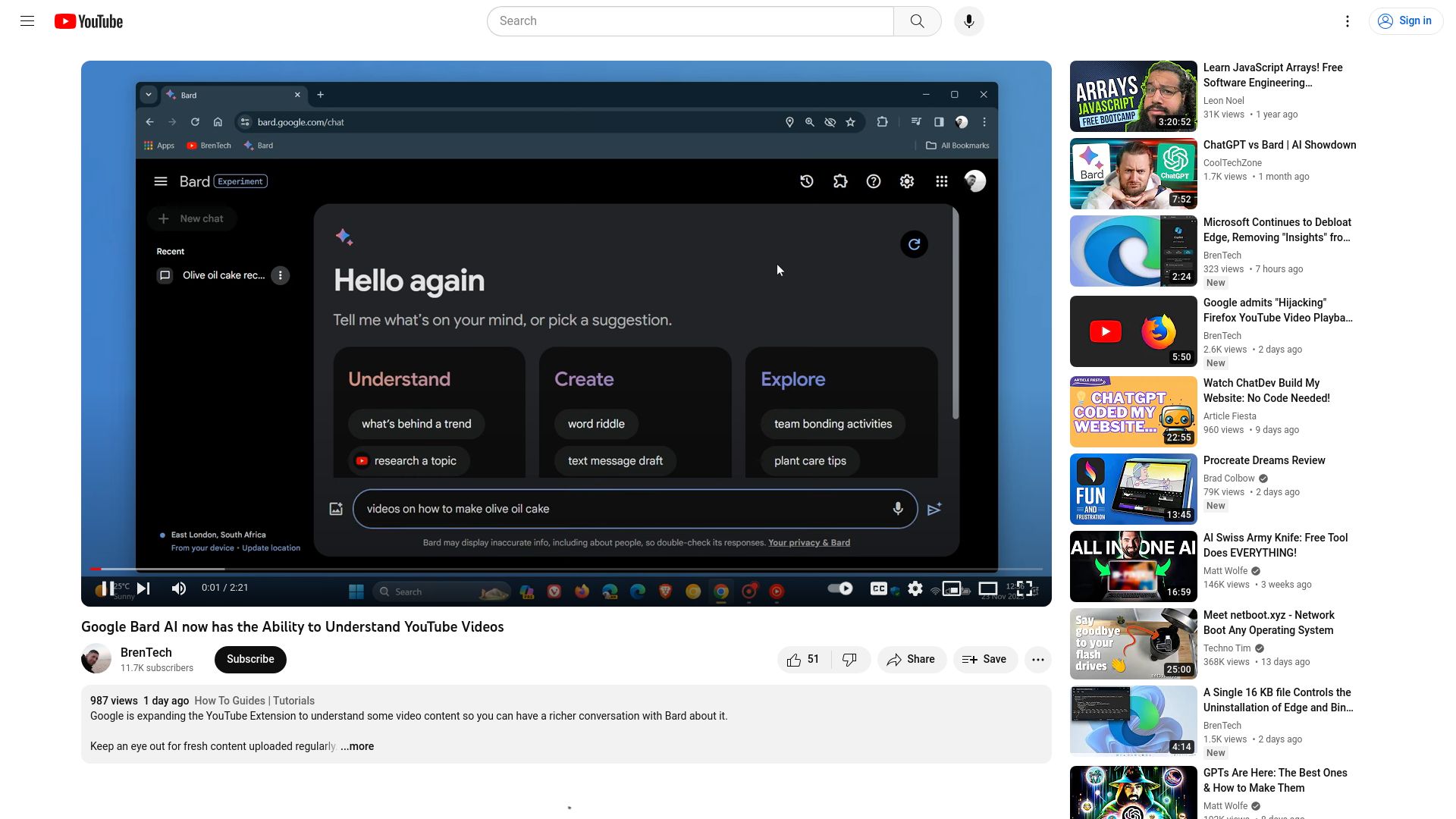Open the player settings gear
This screenshot has width=1456, height=819.
915,588
